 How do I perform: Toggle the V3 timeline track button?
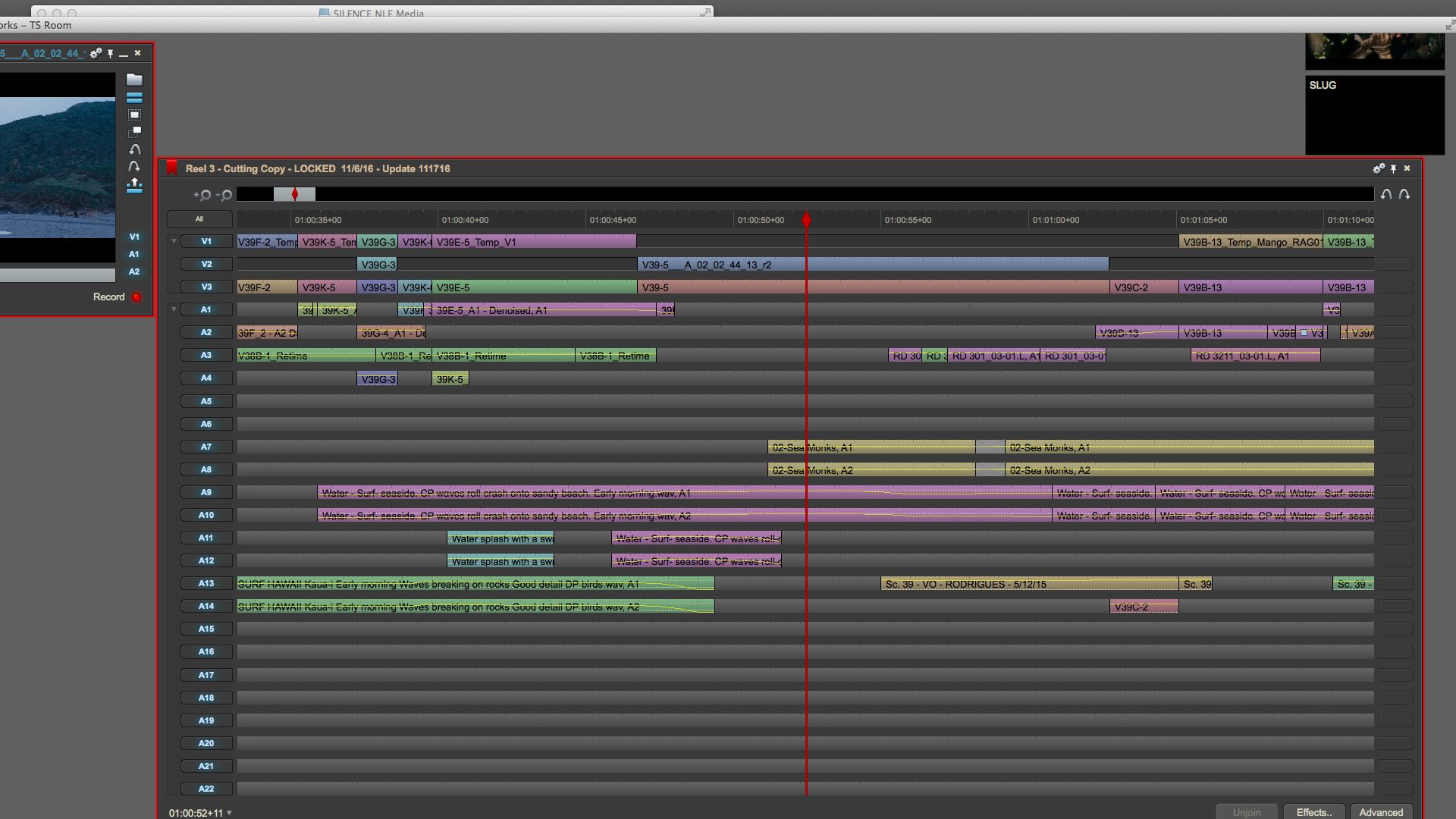(206, 287)
